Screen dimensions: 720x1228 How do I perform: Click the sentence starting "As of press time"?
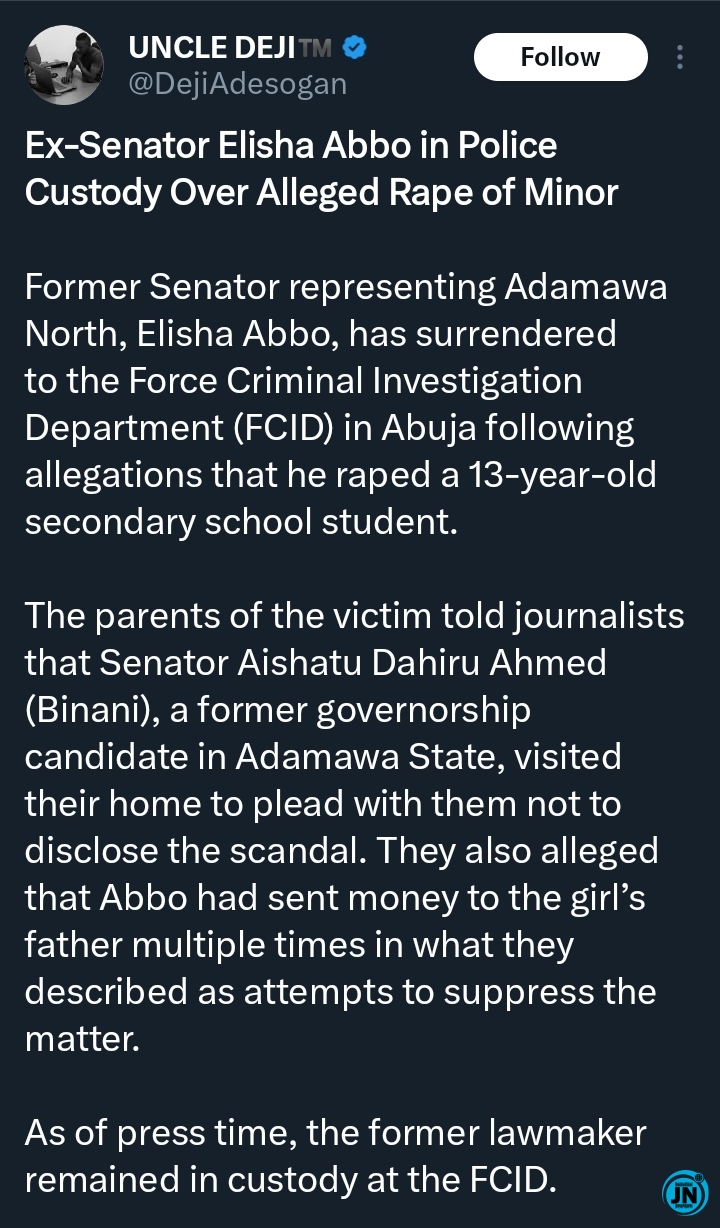click(x=335, y=1156)
